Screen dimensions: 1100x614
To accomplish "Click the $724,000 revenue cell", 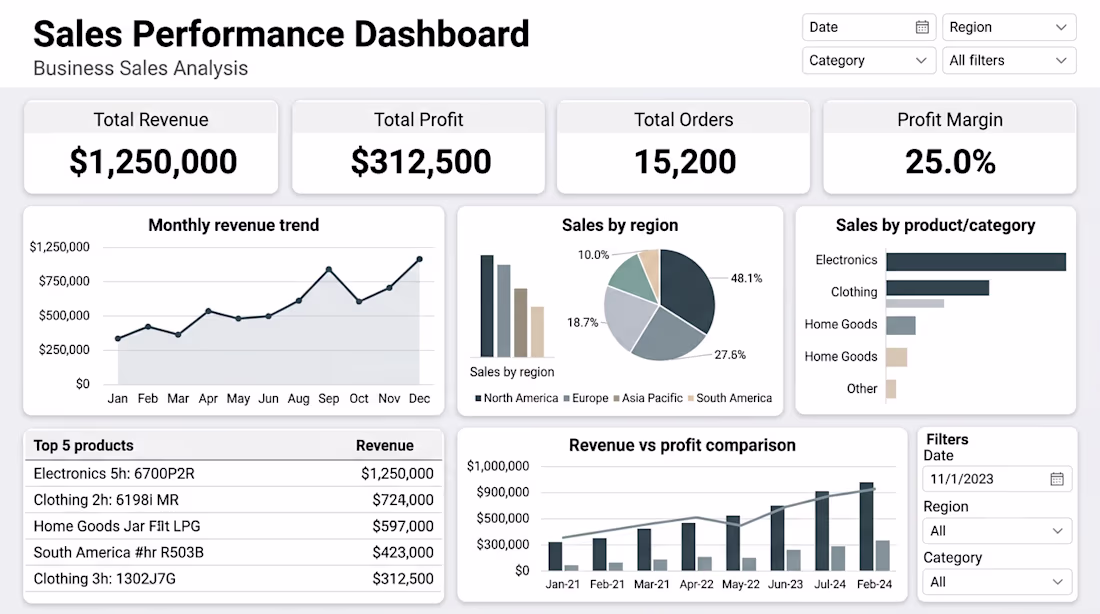I will point(403,500).
